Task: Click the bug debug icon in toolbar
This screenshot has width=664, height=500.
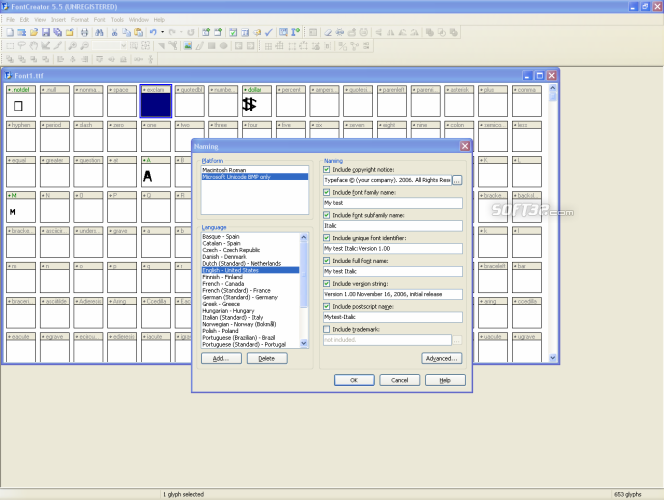Action: point(340,32)
